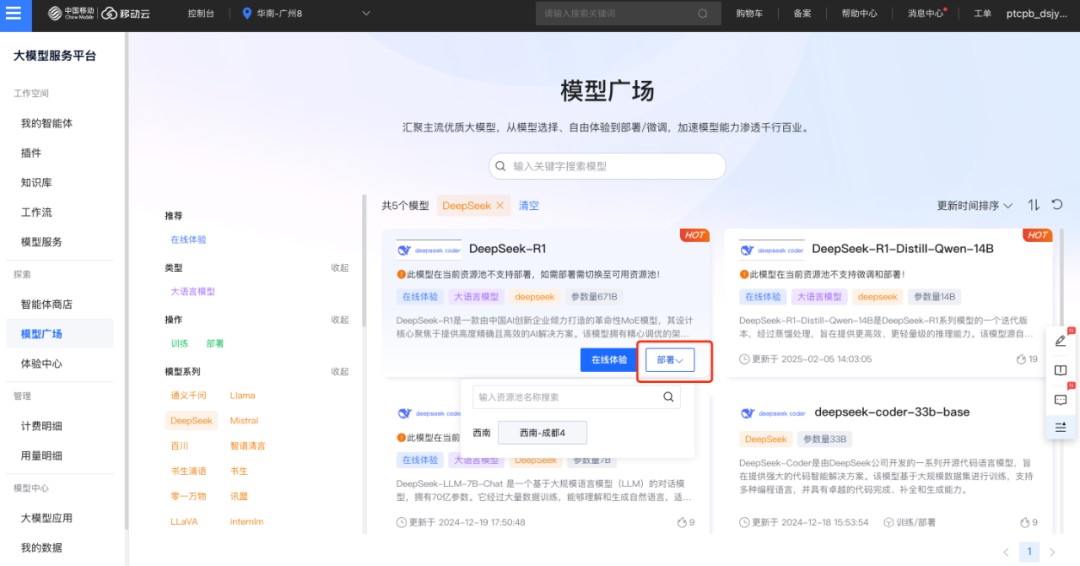The image size is (1080, 566).
Task: Select the 大语言模型 type filter
Action: tap(193, 291)
